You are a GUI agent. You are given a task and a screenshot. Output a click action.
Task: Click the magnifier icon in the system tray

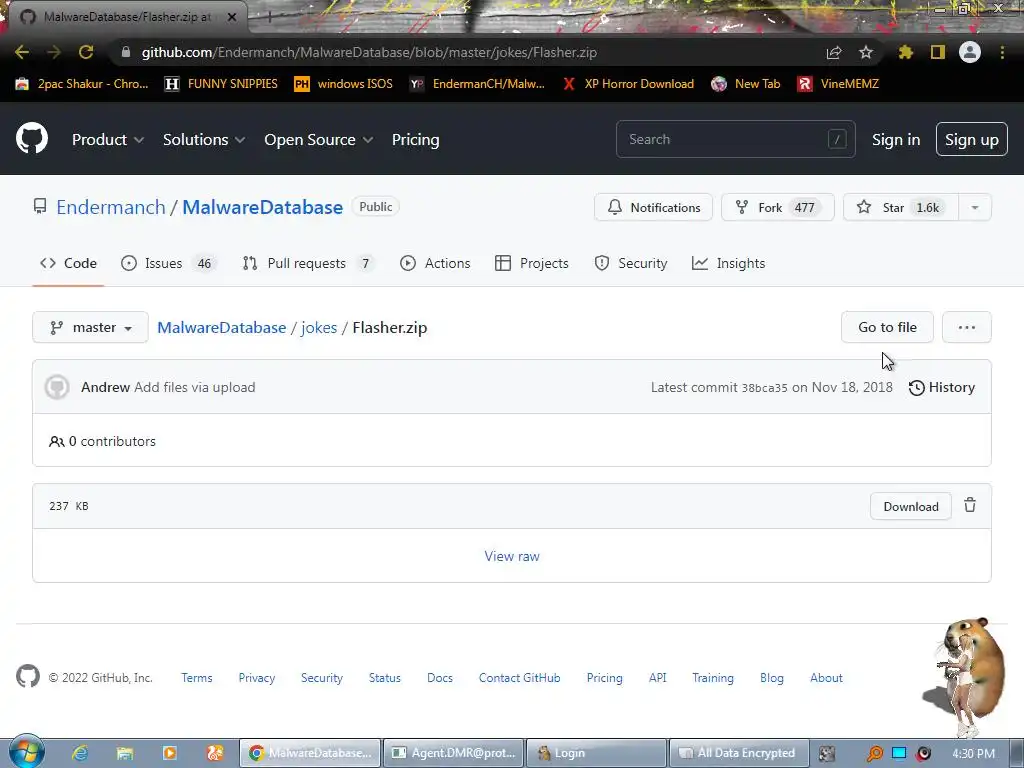874,754
